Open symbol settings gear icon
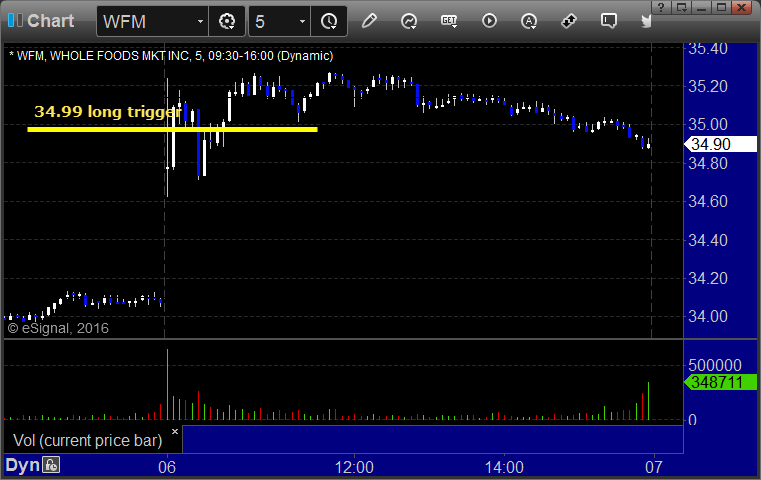This screenshot has width=761, height=480. [227, 21]
